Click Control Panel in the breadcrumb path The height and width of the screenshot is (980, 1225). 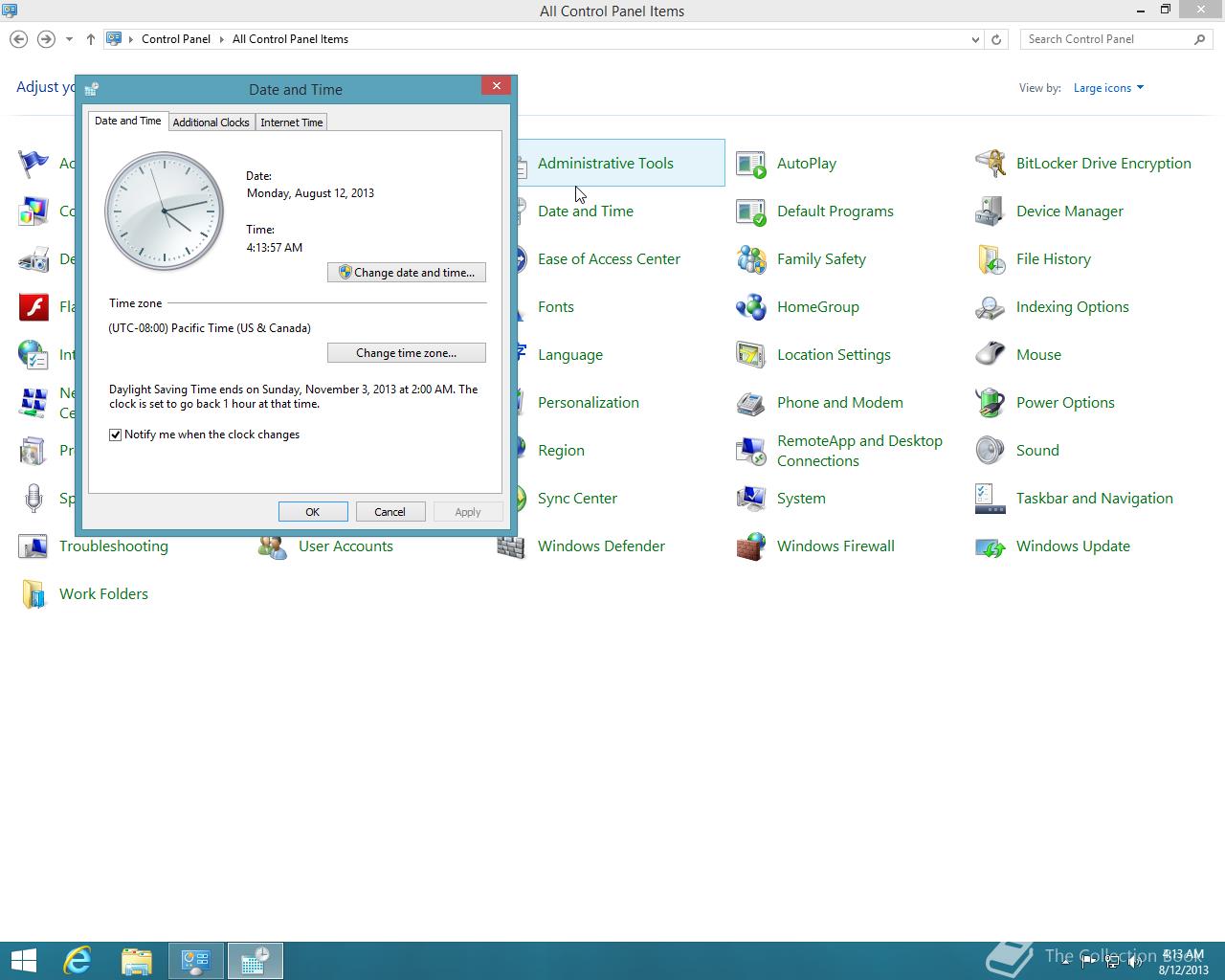pyautogui.click(x=176, y=39)
